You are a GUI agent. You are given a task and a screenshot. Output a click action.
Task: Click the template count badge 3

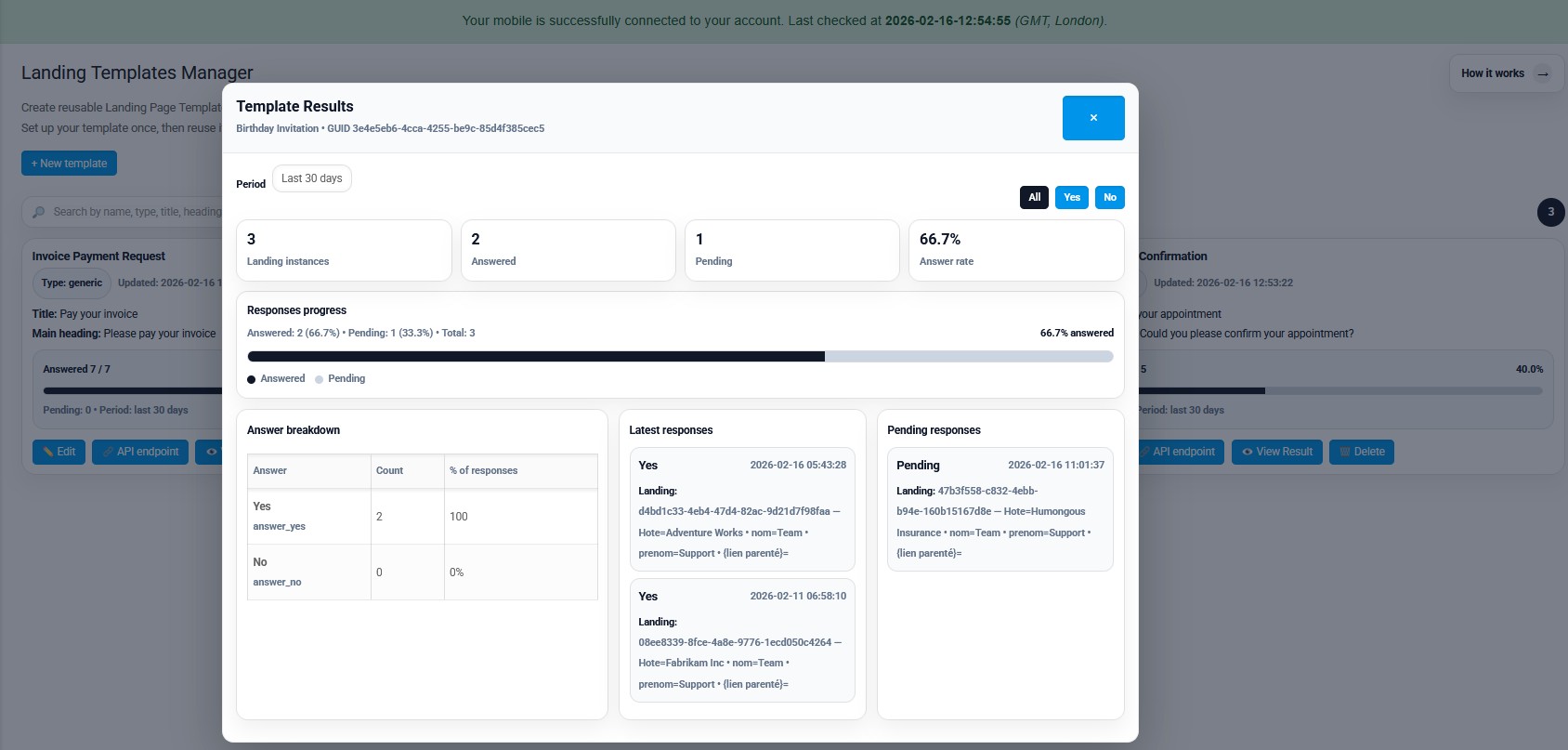click(x=1551, y=212)
